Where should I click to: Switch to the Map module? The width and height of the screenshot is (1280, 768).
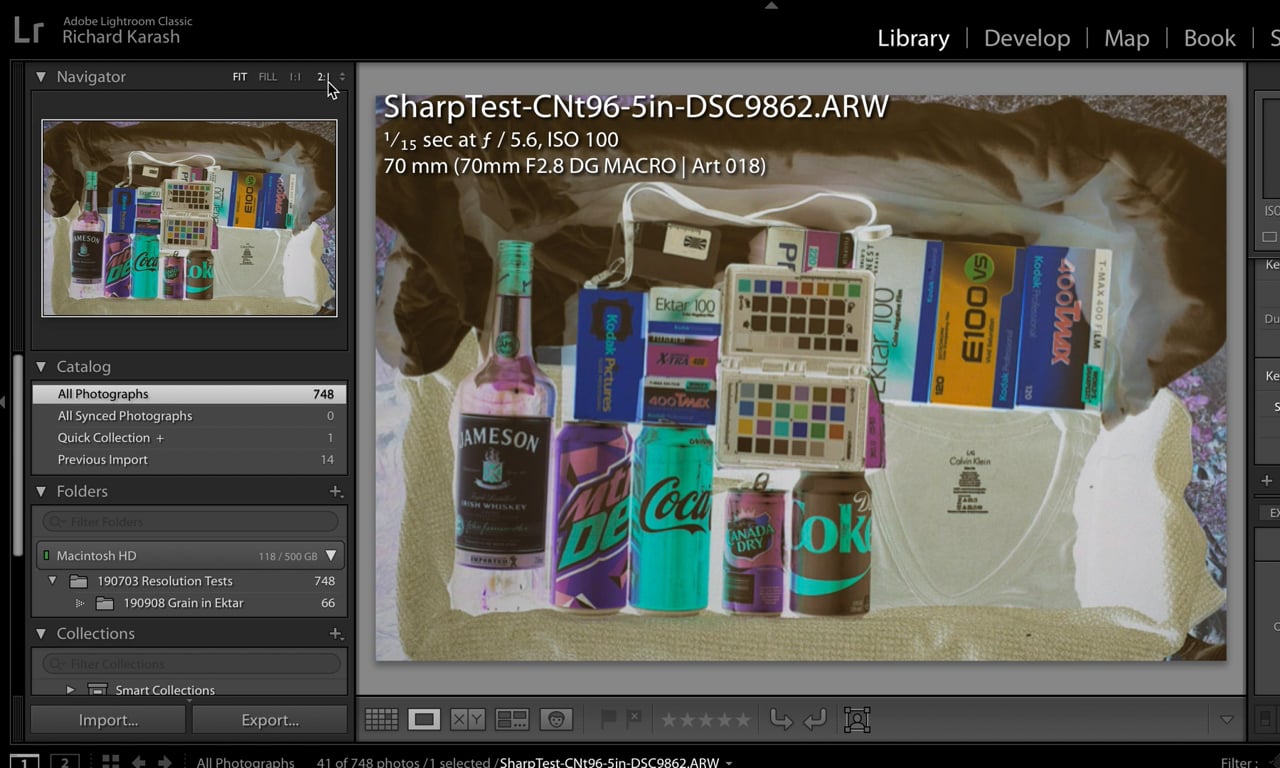pos(1126,38)
